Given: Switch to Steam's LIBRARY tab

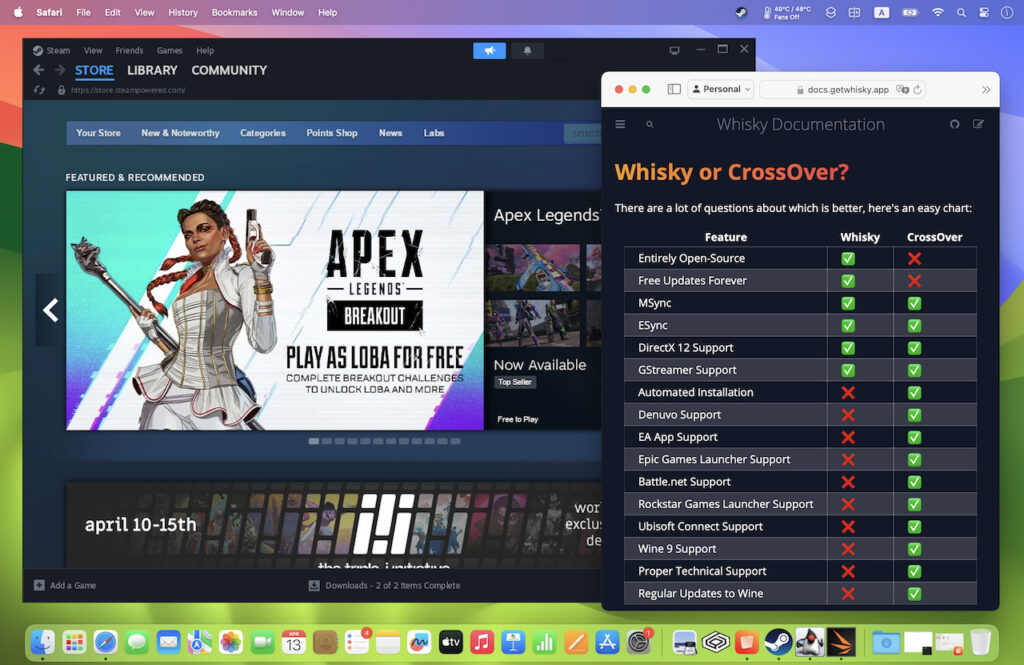Looking at the screenshot, I should coord(152,70).
